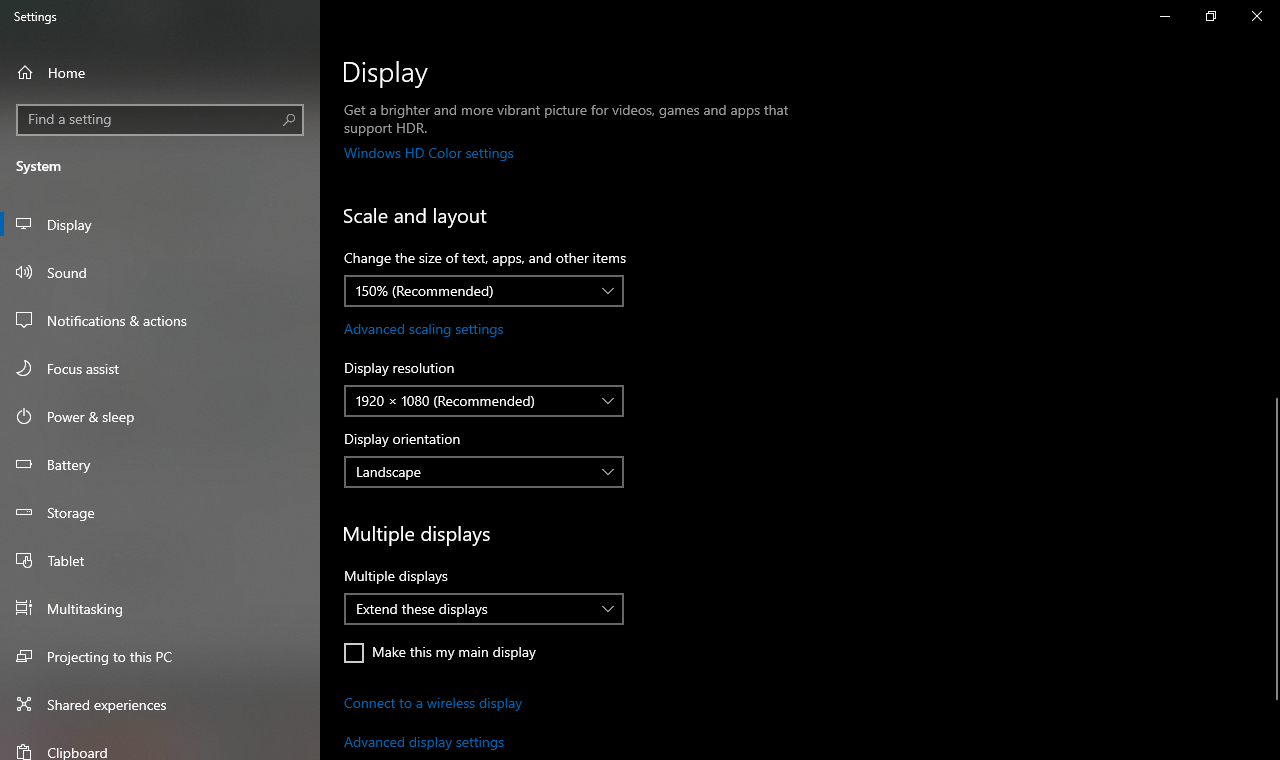Click Advanced scaling settings
This screenshot has height=760, width=1280.
click(423, 329)
